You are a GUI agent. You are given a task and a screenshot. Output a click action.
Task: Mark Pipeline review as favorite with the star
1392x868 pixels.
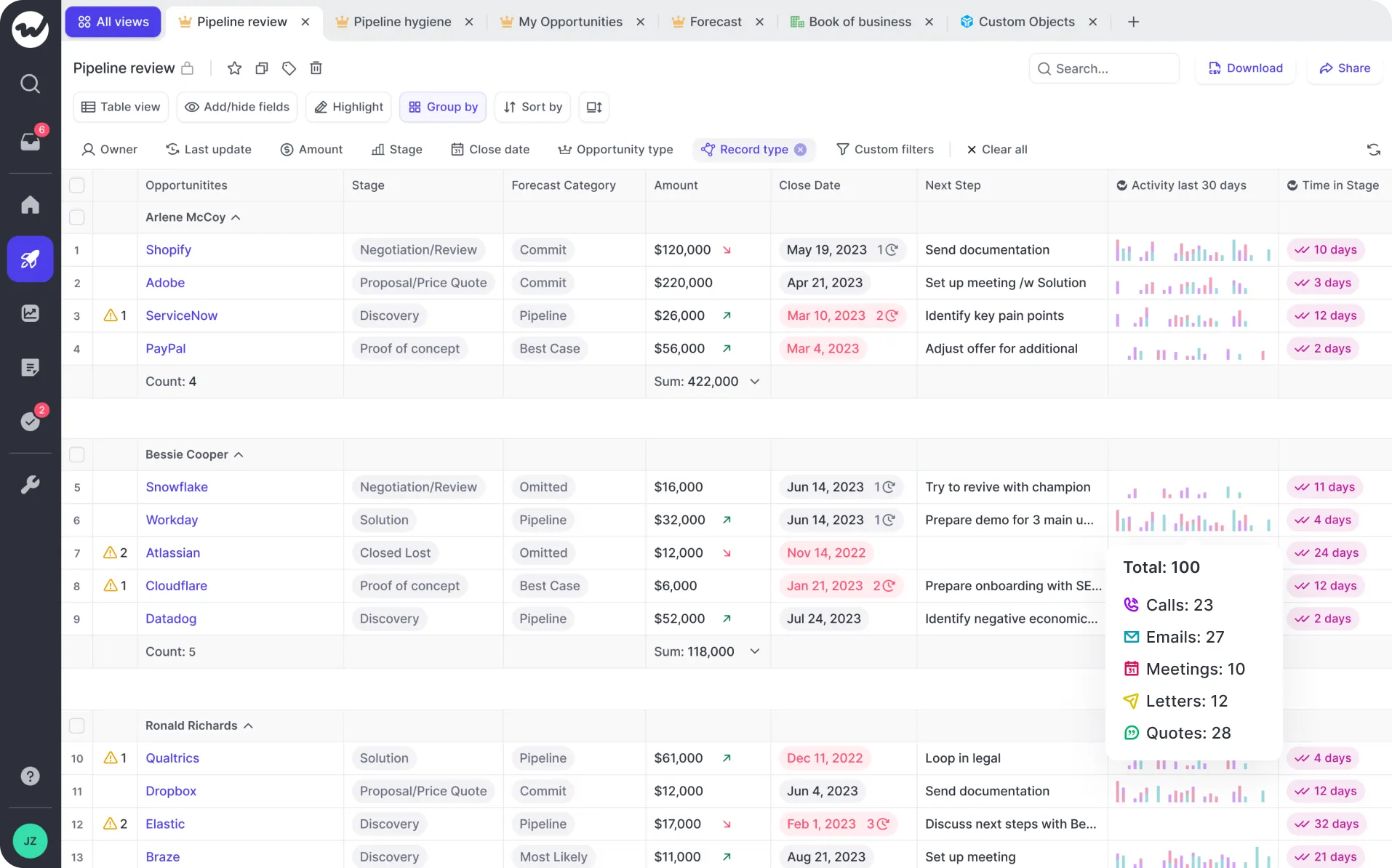click(233, 68)
